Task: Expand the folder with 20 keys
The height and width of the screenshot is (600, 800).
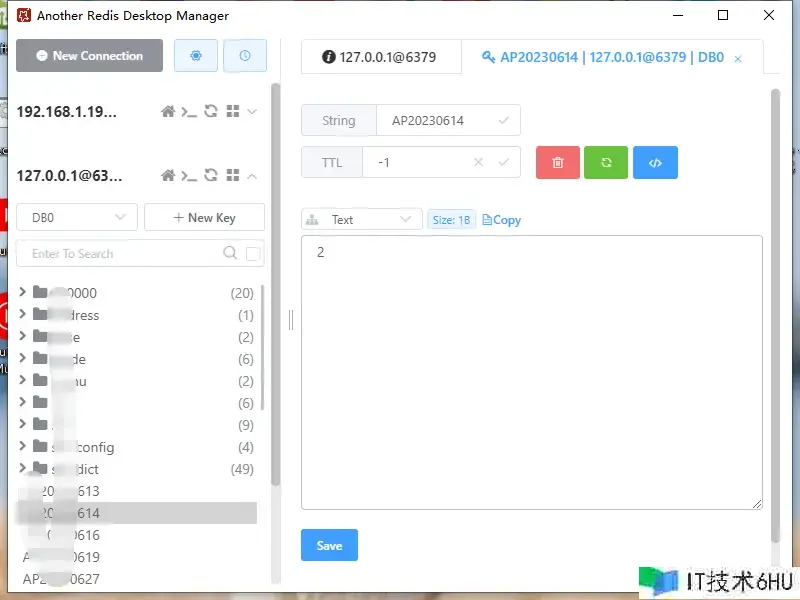Action: pyautogui.click(x=23, y=293)
